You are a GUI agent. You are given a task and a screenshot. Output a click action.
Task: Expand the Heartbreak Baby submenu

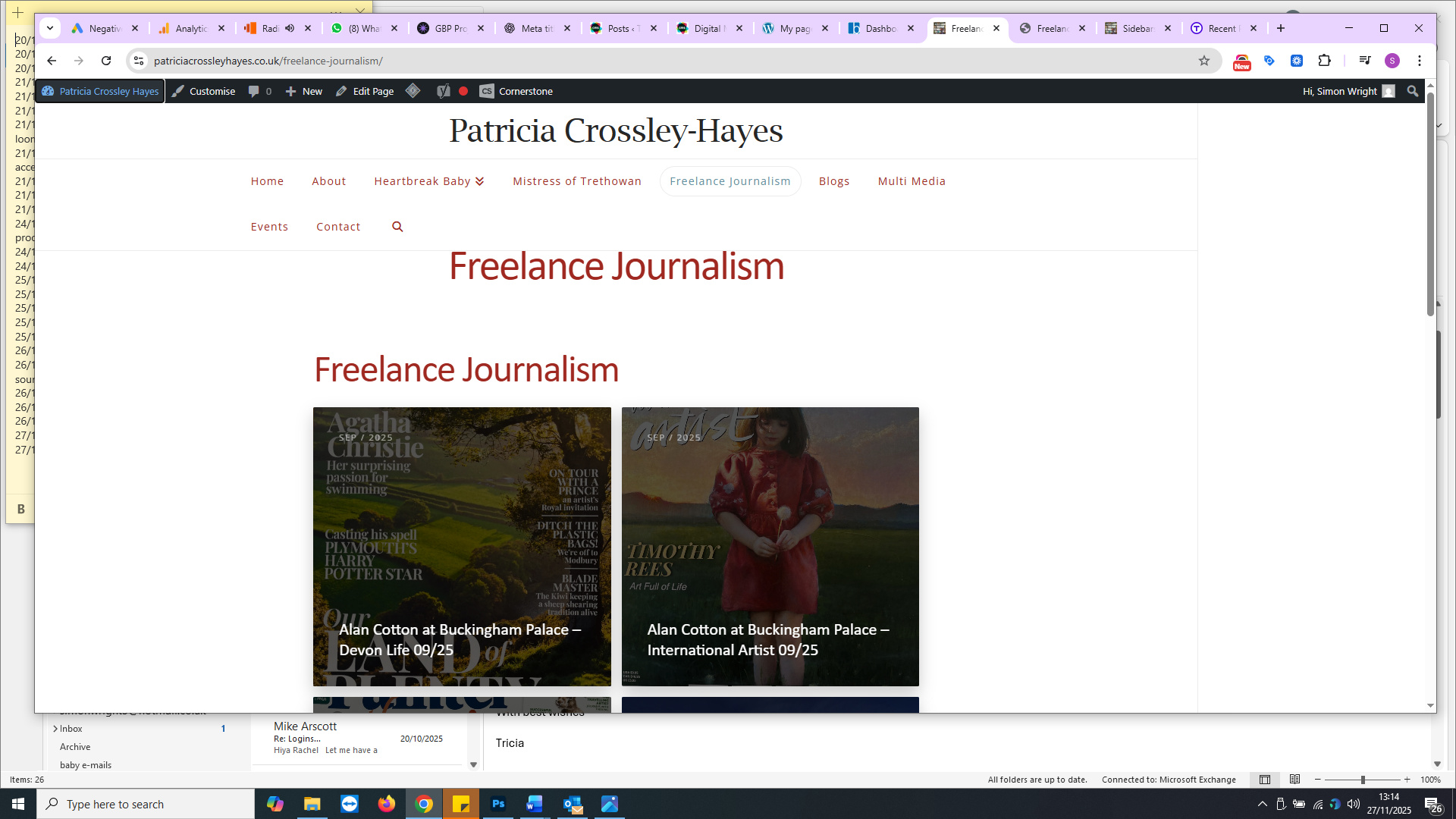[x=479, y=181]
